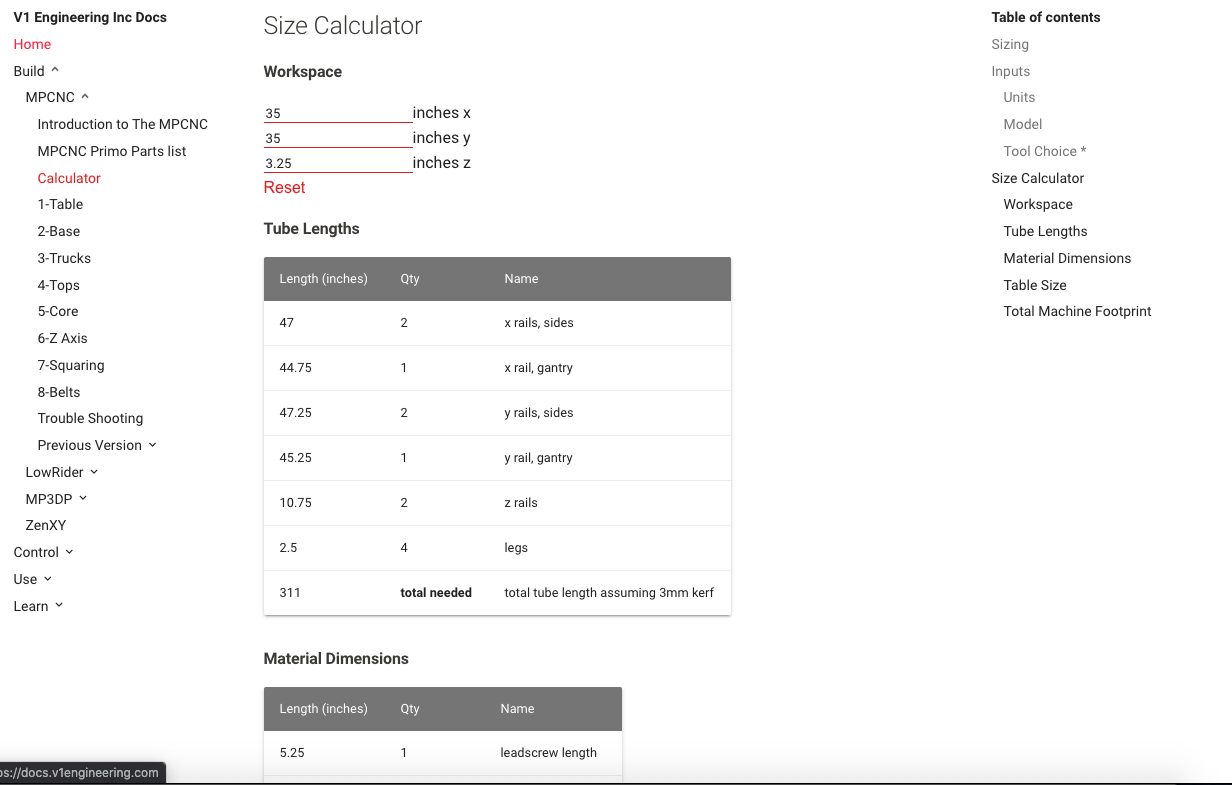1232x785 pixels.
Task: Jump to Material Dimensions in contents
Action: tap(1067, 258)
